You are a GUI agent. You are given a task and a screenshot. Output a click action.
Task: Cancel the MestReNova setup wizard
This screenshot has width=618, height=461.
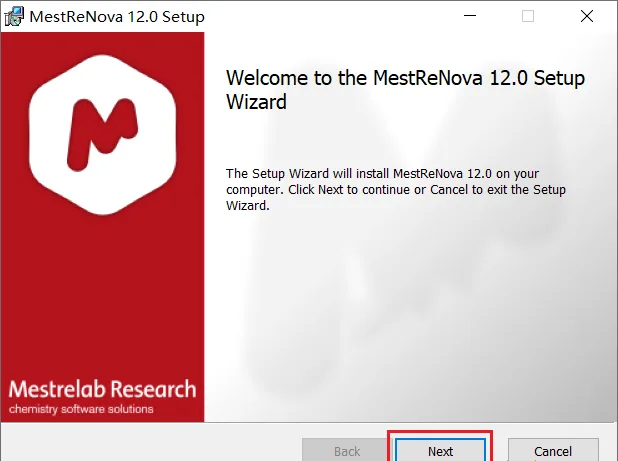(553, 450)
